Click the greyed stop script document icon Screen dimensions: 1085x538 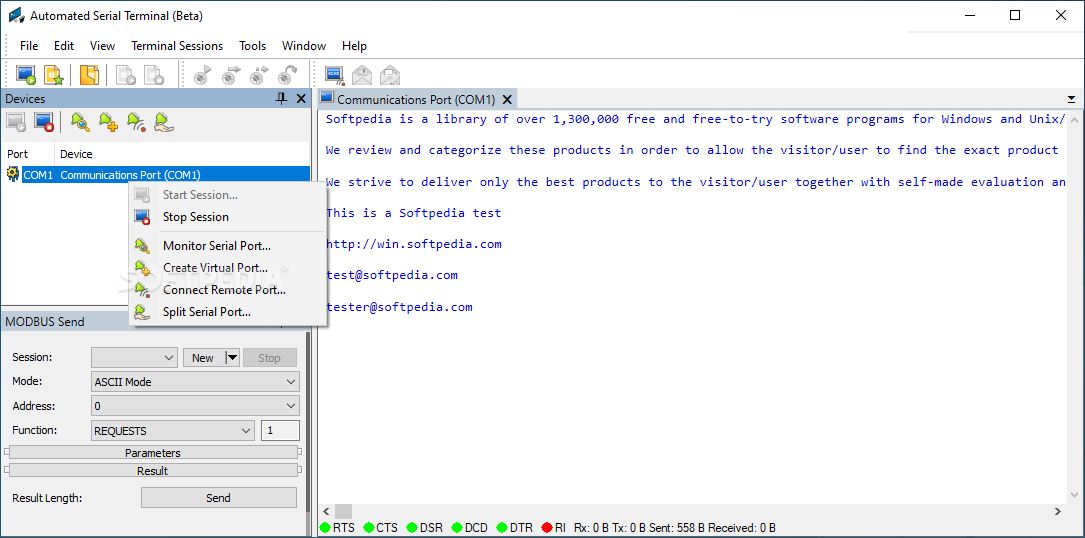coord(153,74)
